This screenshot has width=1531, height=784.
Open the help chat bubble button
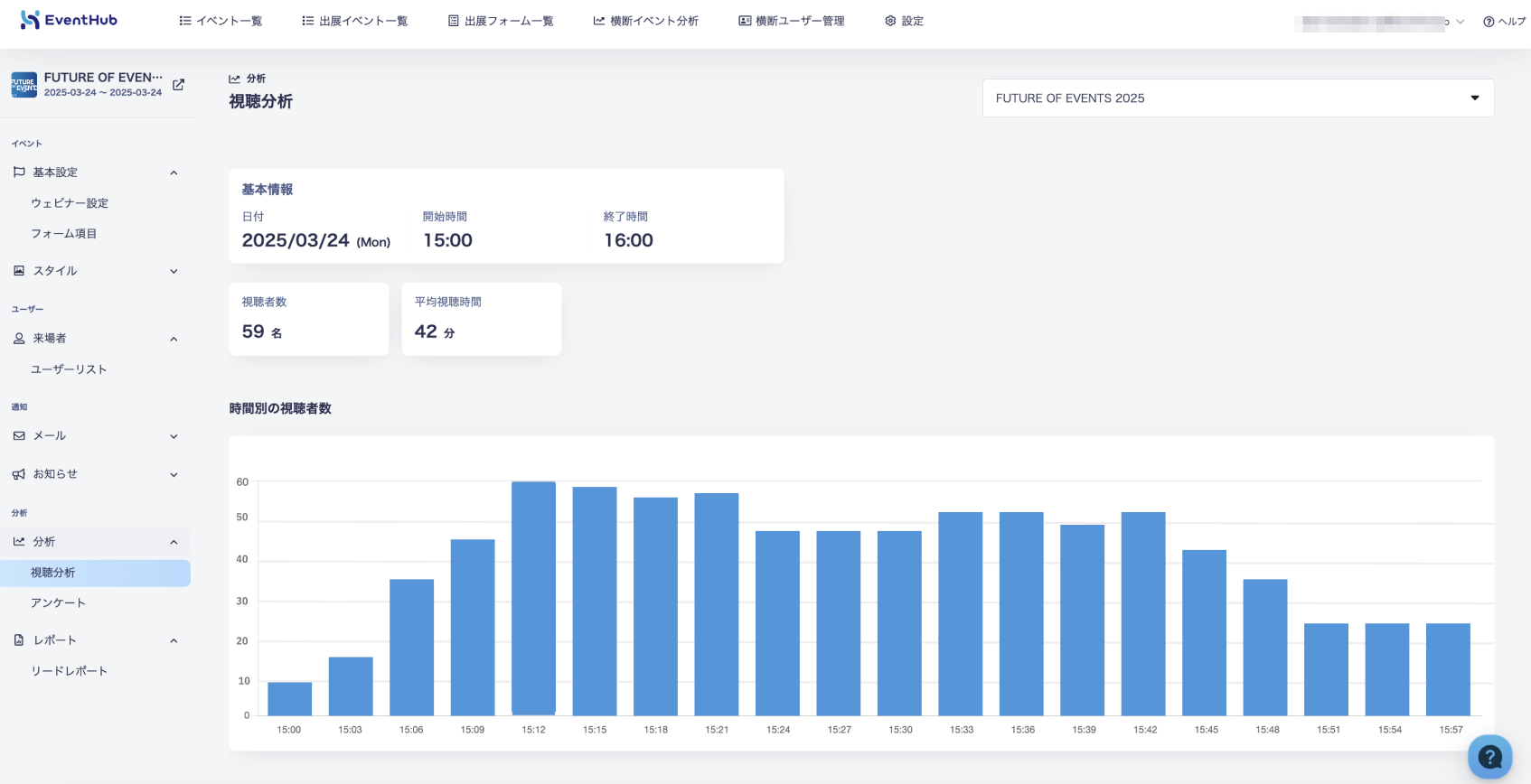coord(1490,757)
